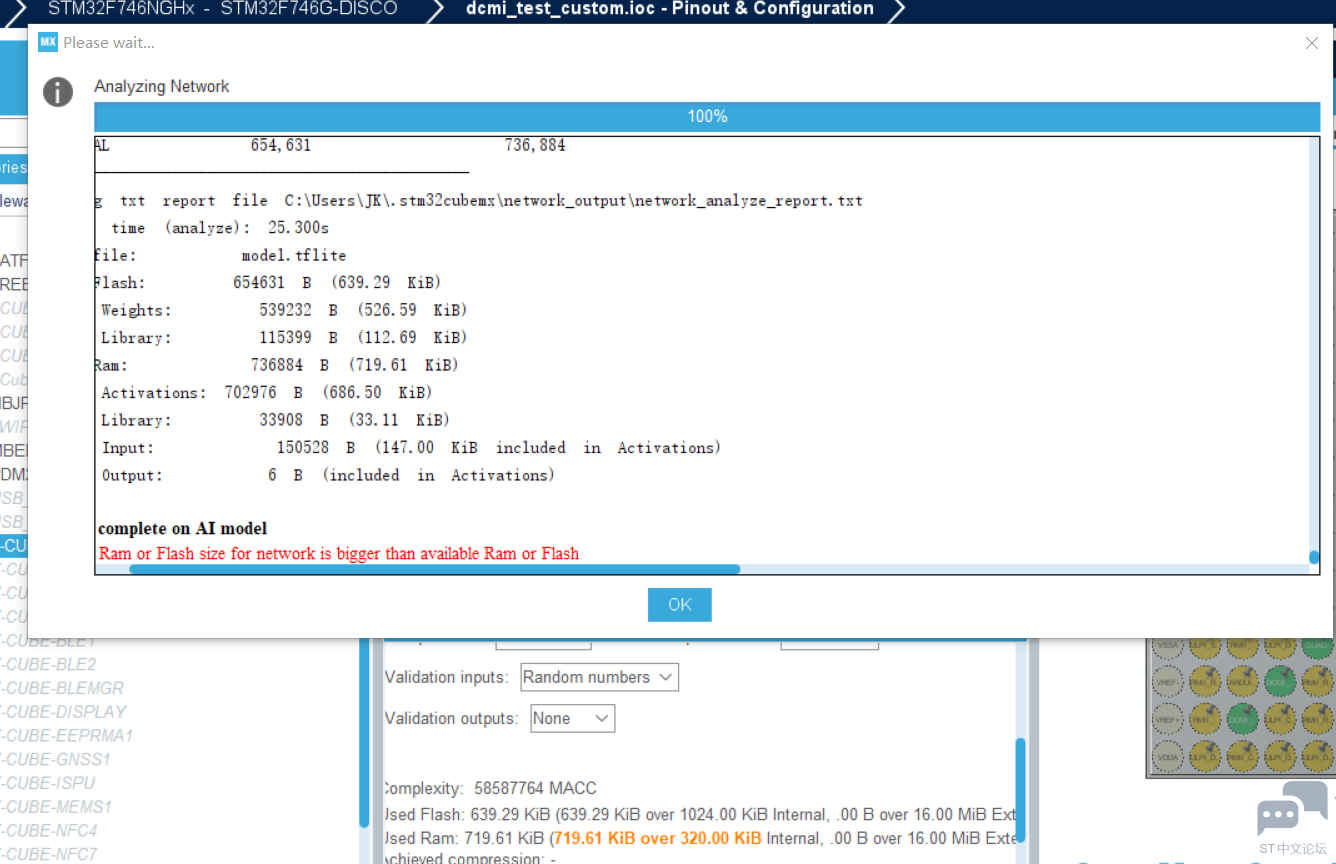Image resolution: width=1336 pixels, height=864 pixels.
Task: Click the Ram 736884 B report line
Action: tap(277, 365)
